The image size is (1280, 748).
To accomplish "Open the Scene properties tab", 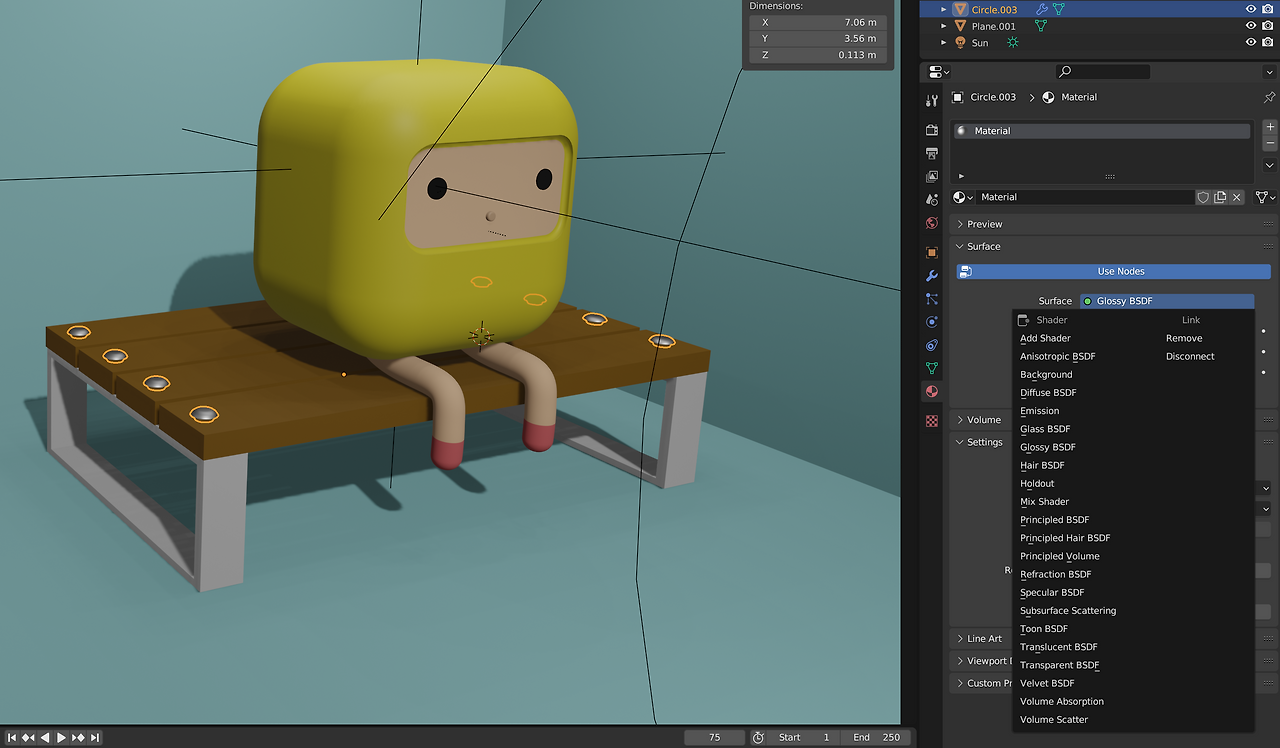I will tap(932, 200).
